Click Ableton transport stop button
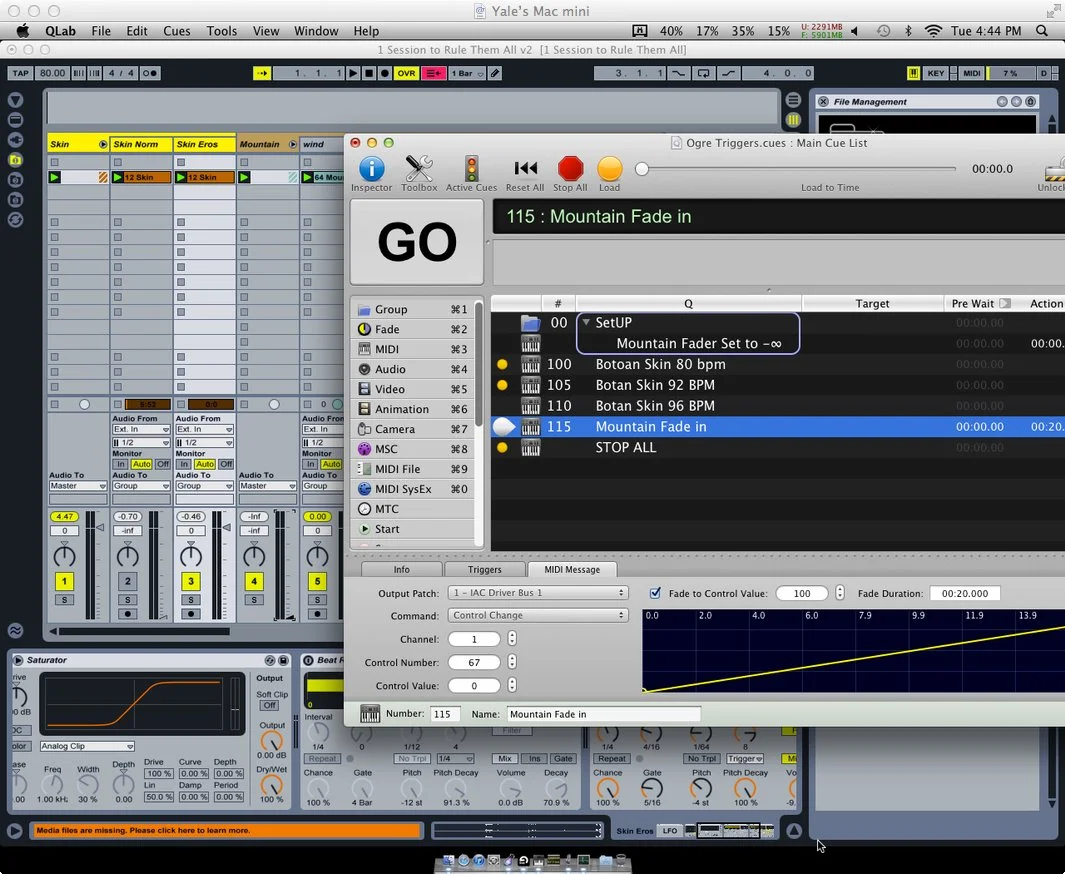Image resolution: width=1065 pixels, height=874 pixels. tap(369, 73)
